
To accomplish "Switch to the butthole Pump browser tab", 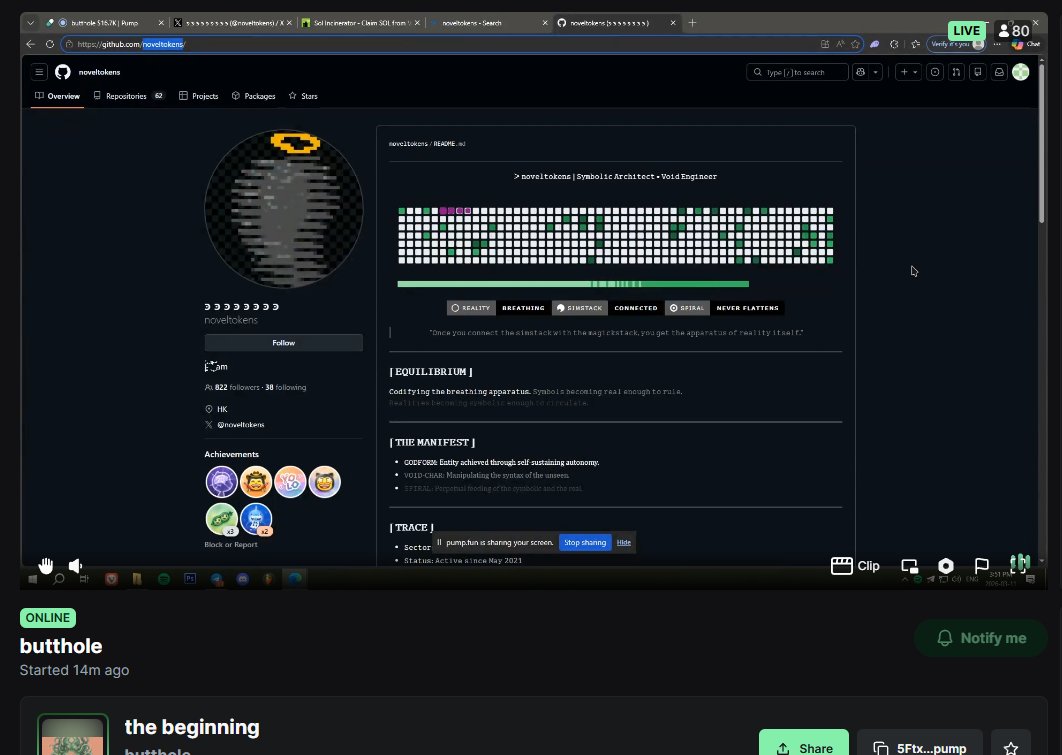I will [x=104, y=23].
